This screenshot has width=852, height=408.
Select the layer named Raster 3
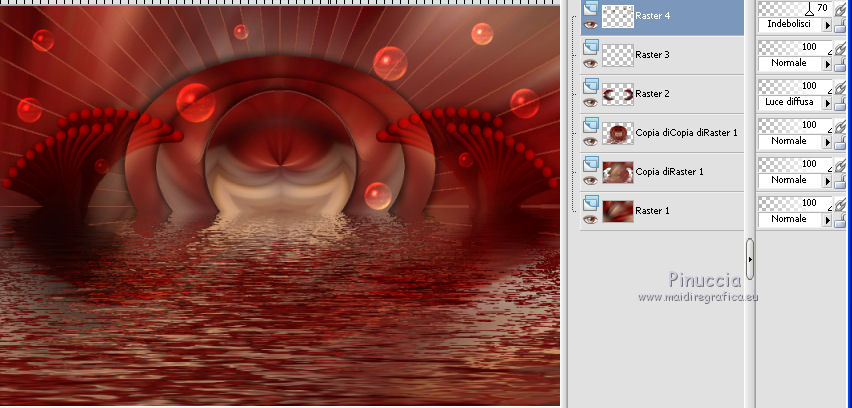[653, 55]
